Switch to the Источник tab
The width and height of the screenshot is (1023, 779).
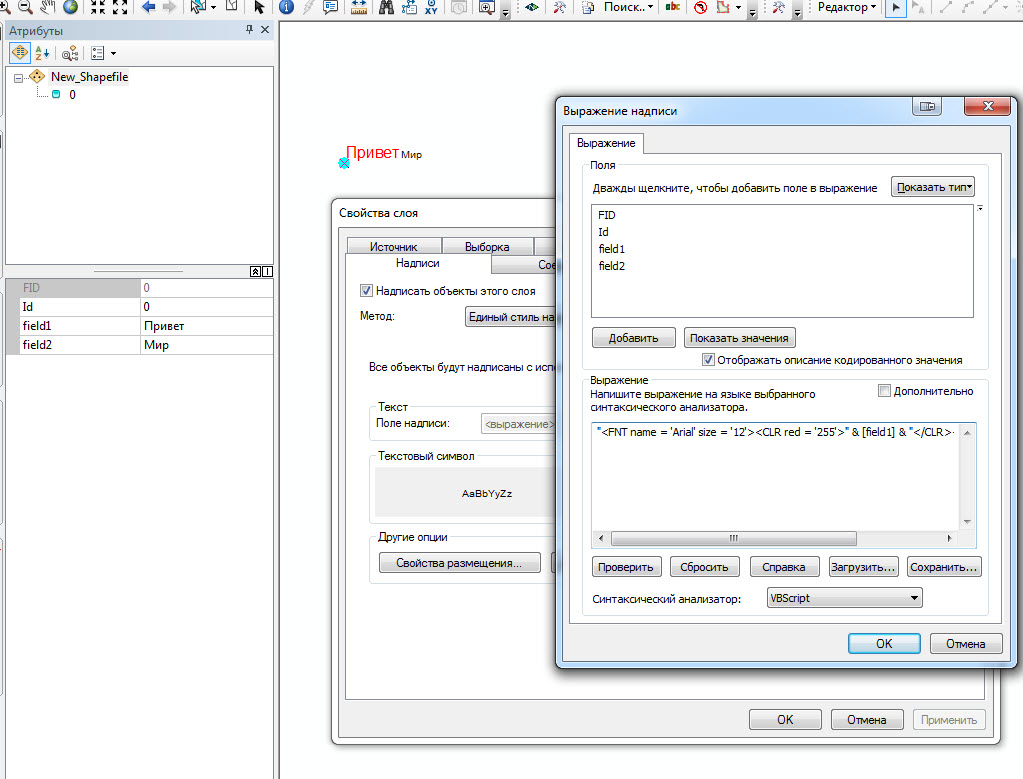click(x=393, y=247)
